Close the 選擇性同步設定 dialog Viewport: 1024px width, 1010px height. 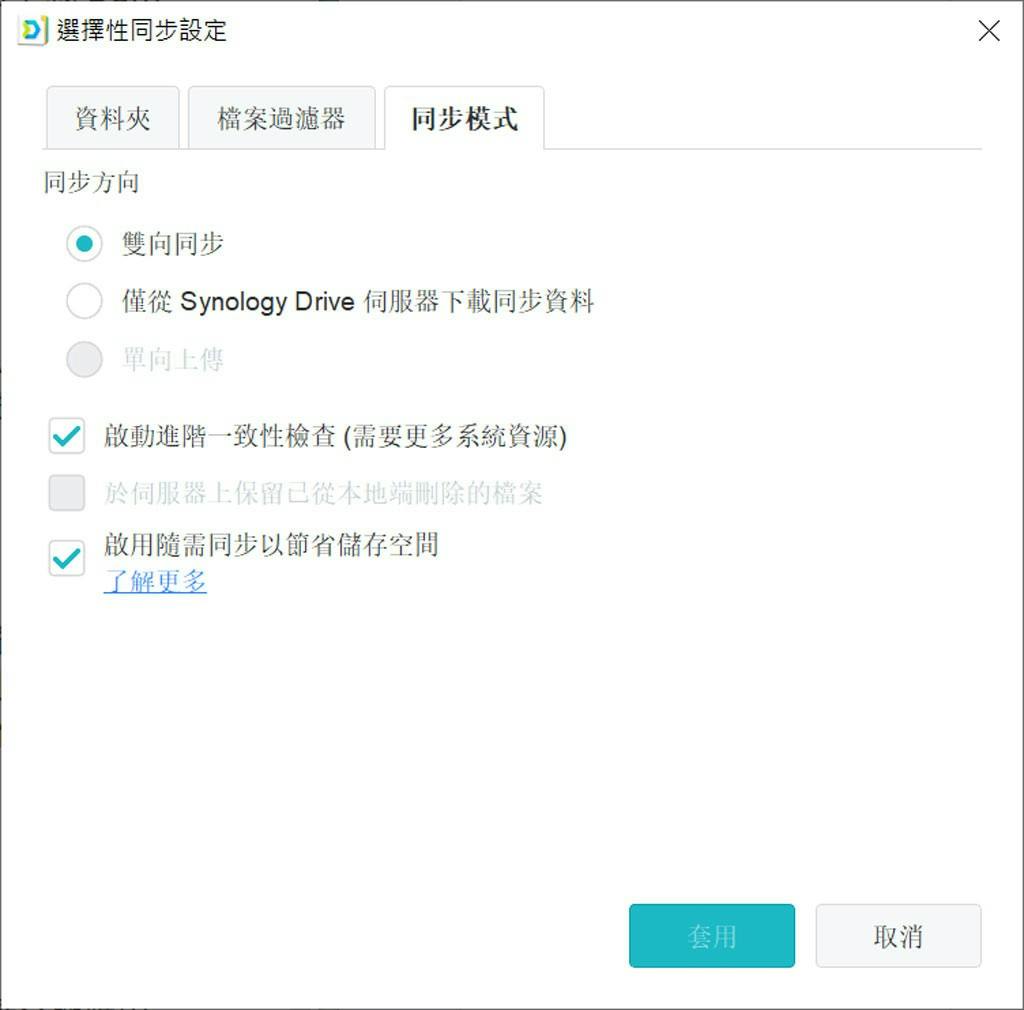point(988,31)
